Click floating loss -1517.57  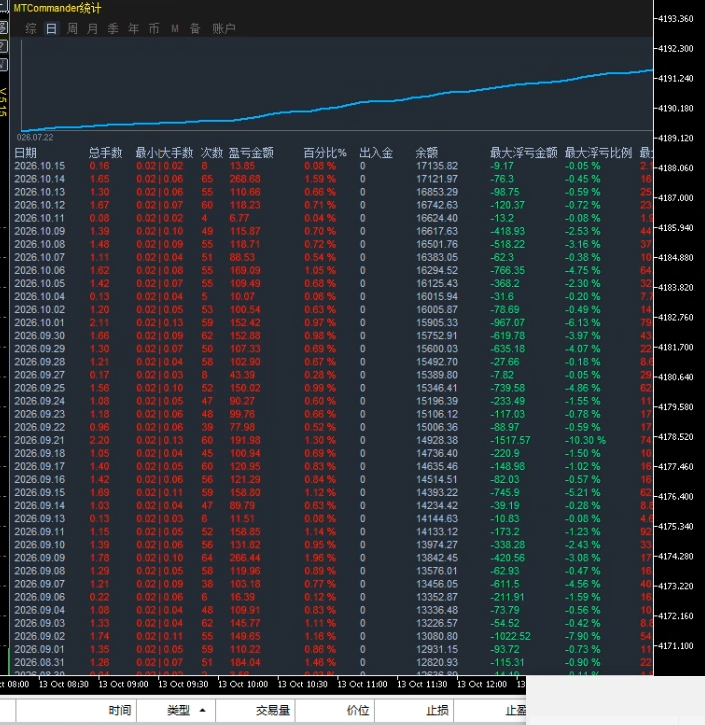coord(510,440)
